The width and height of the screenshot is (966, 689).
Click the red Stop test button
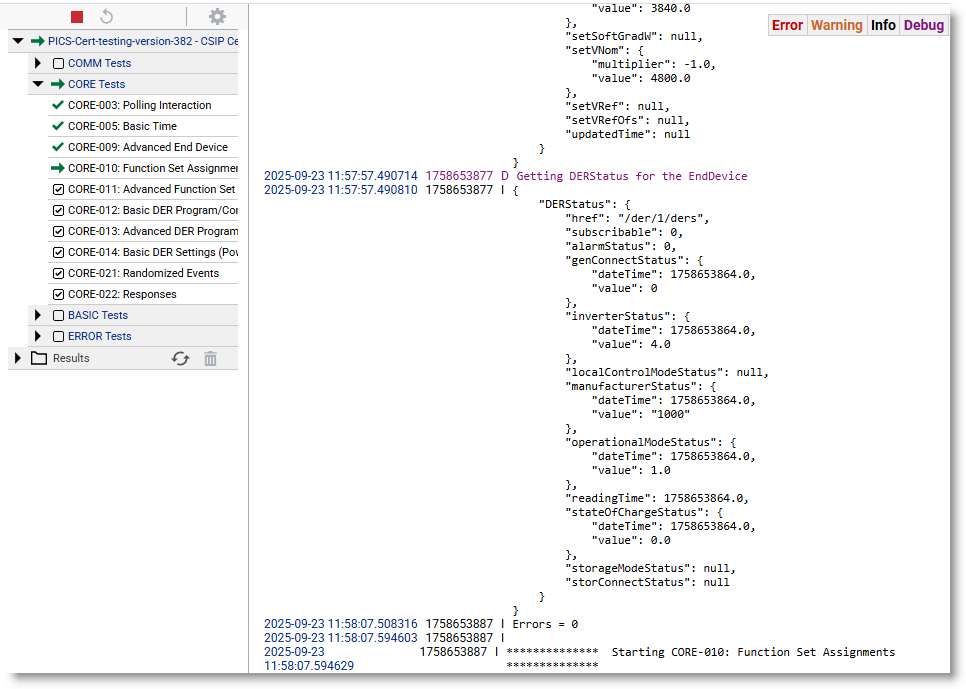(77, 17)
